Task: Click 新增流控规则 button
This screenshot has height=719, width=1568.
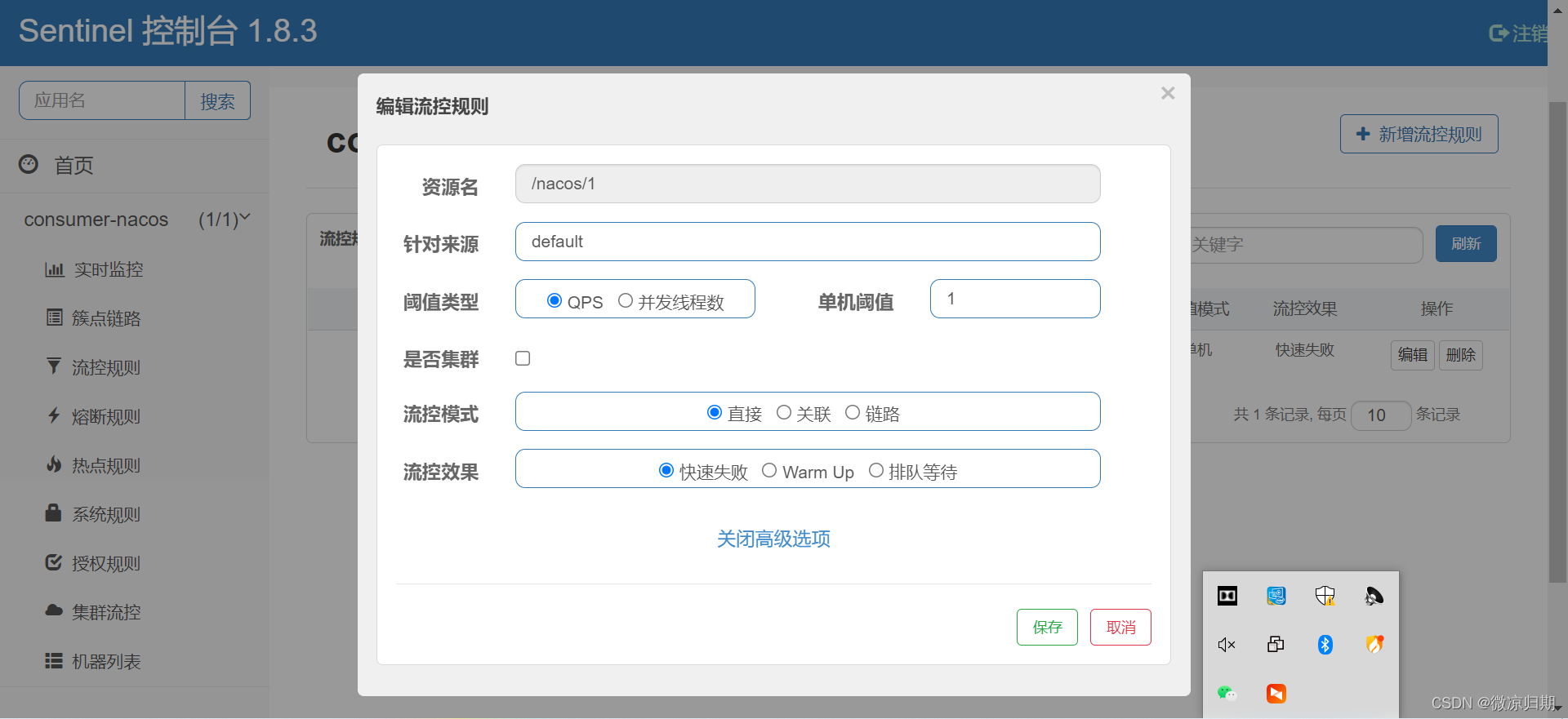Action: tap(1419, 134)
